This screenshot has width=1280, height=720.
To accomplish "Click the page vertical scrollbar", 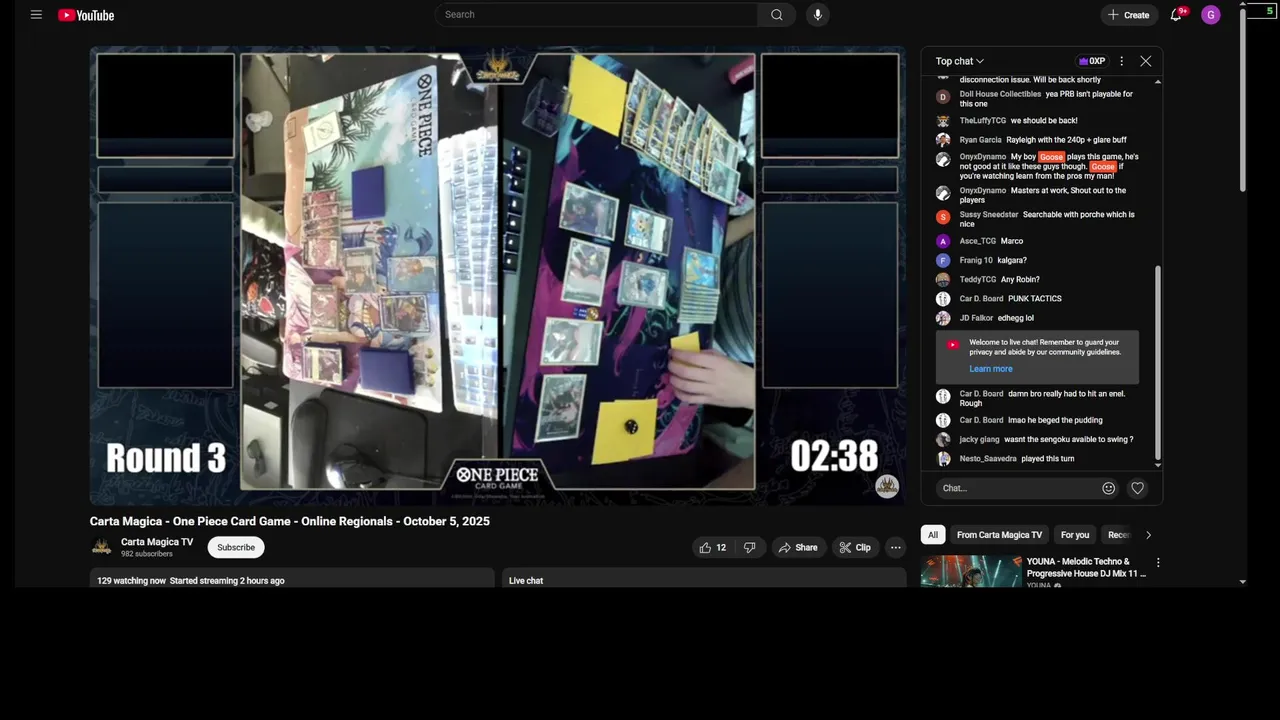I will tap(1243, 100).
